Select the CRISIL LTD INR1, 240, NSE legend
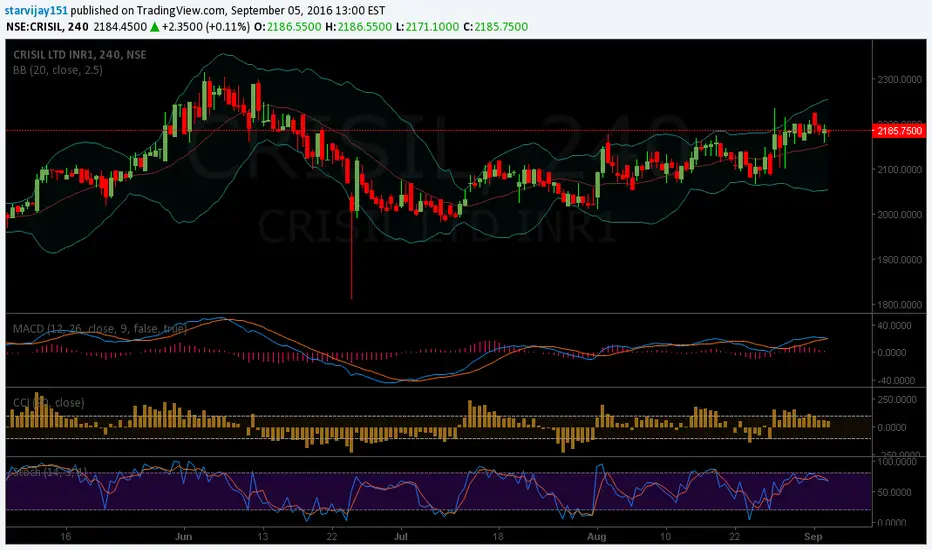Viewport: 932px width, 550px height. (x=80, y=55)
